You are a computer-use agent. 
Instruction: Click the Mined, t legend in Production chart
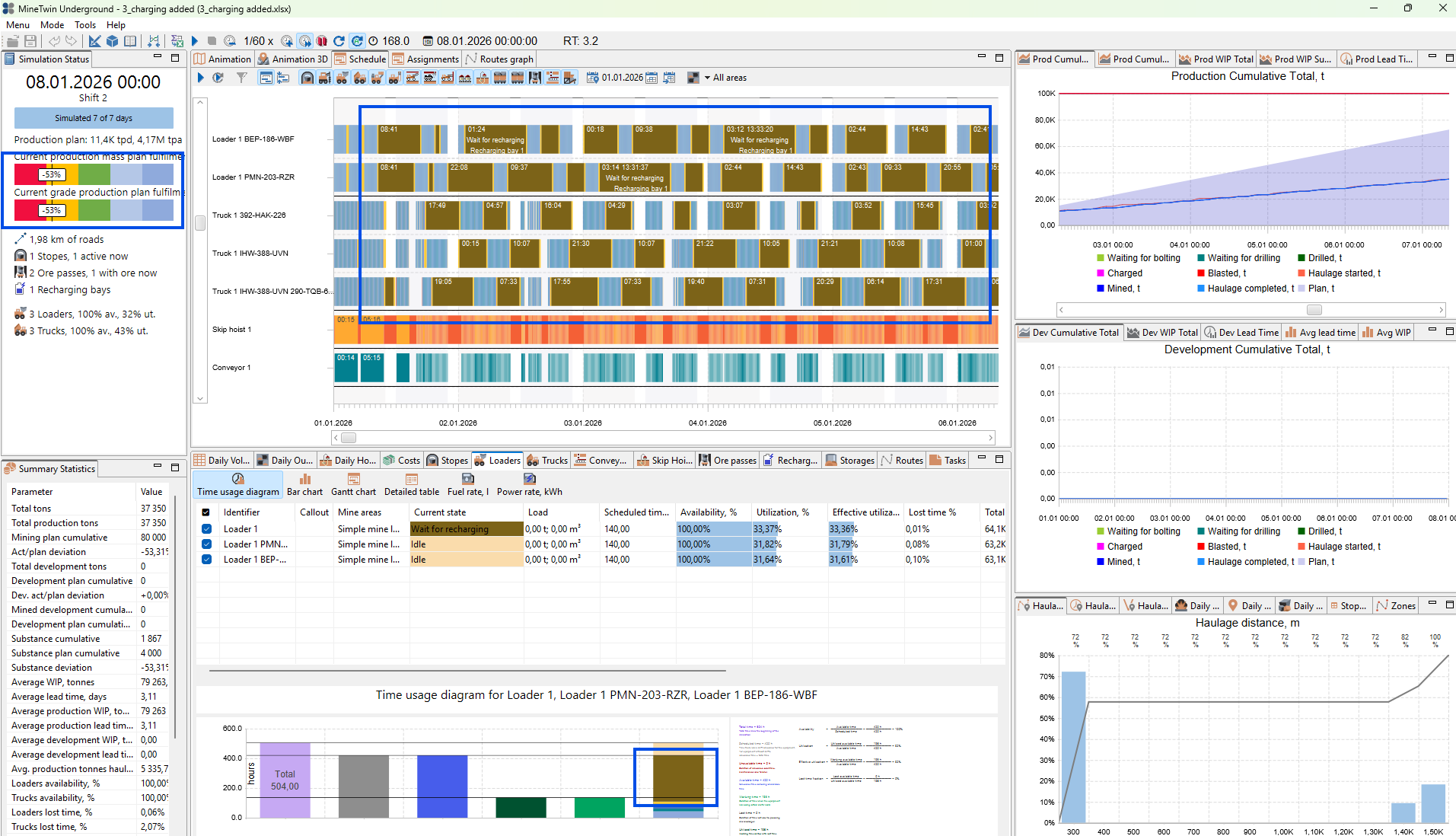tap(1118, 289)
